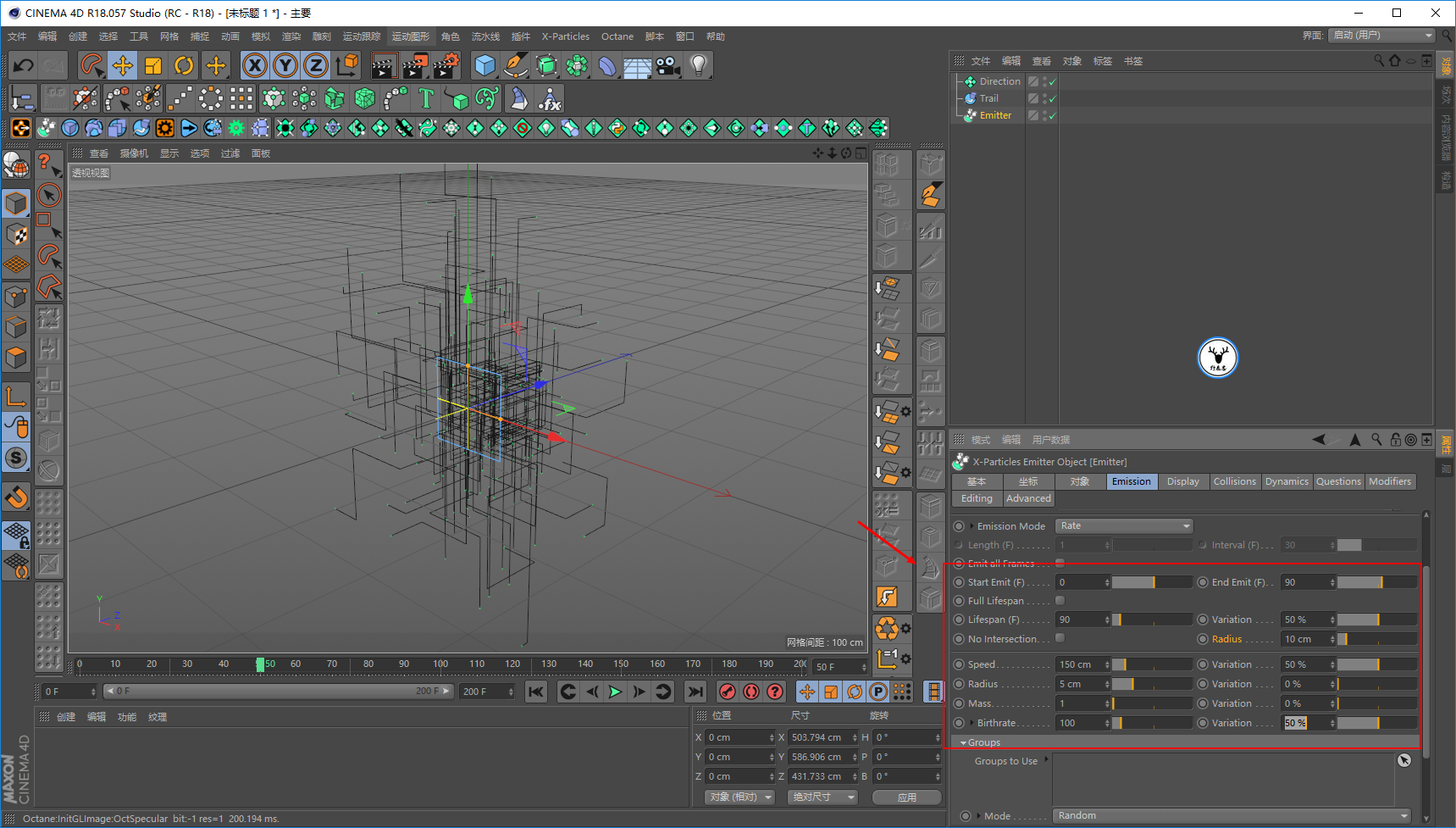
Task: Open the absolute size dropdown
Action: (x=823, y=797)
